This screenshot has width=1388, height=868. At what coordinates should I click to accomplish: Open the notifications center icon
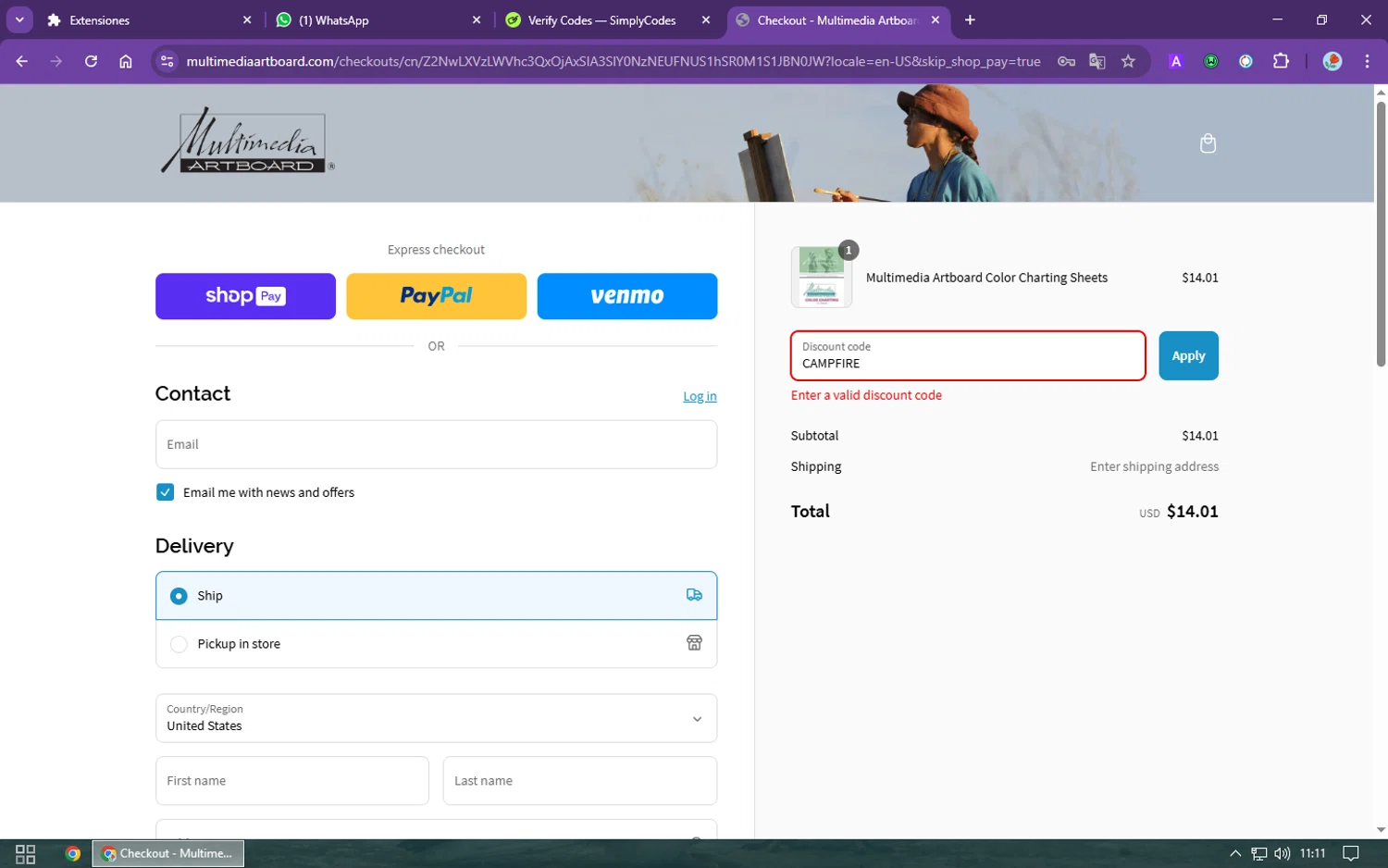point(1351,853)
